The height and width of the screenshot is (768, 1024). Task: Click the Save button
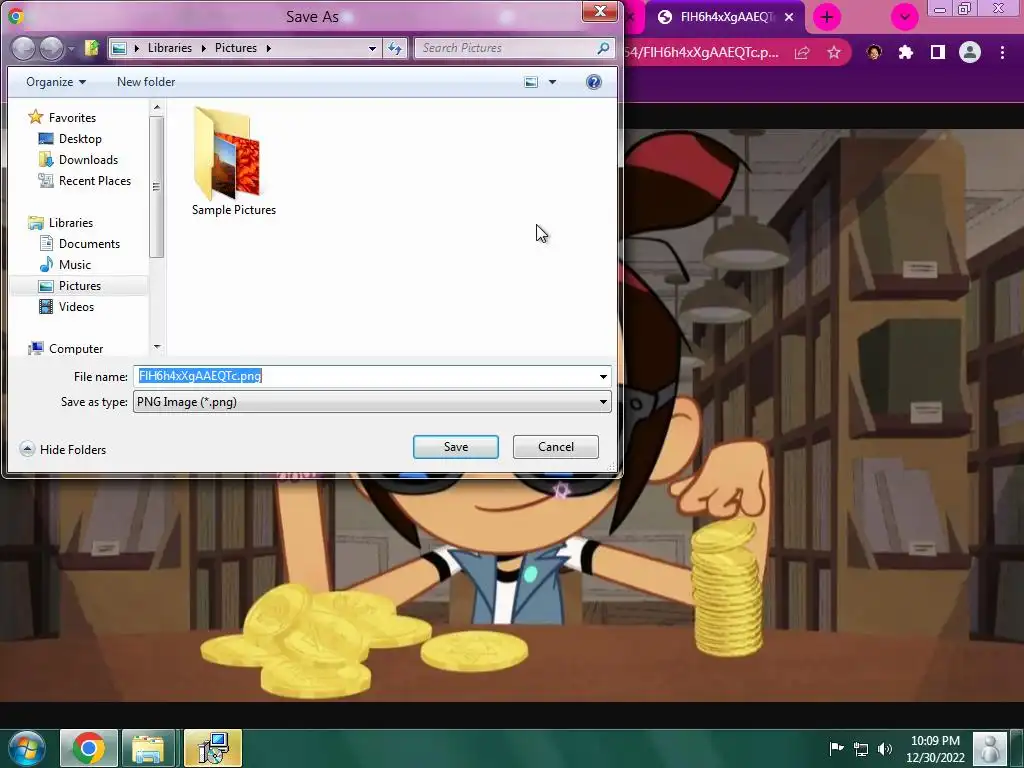(x=456, y=447)
